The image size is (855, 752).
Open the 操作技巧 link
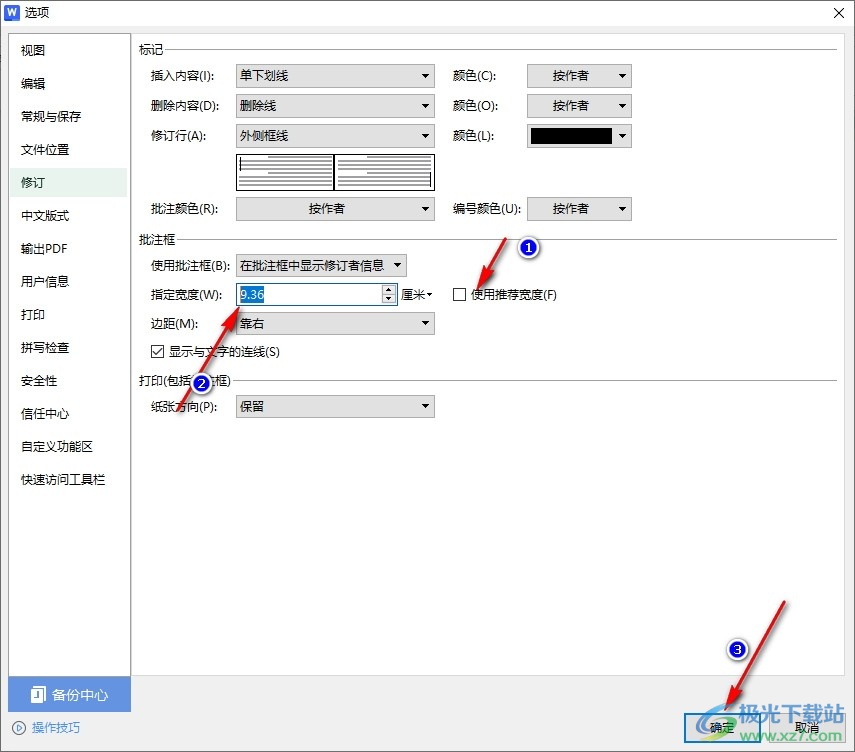point(56,727)
